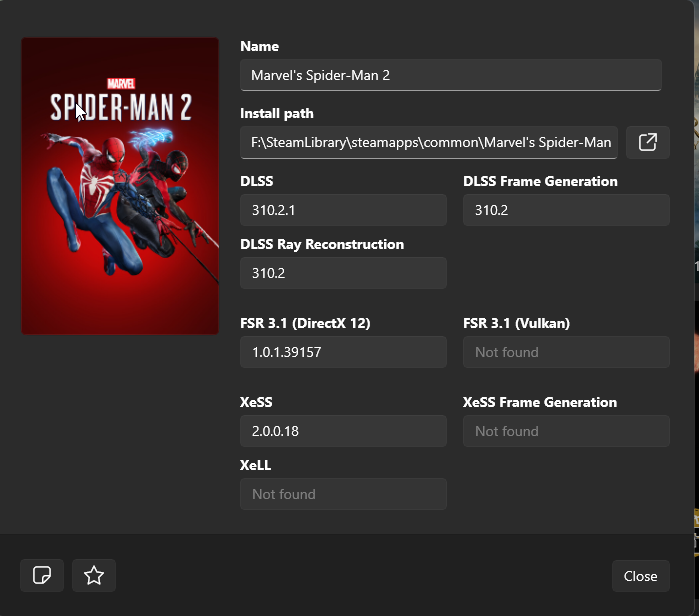Screen dimensions: 699x616
Task: Choose DLSS Frame Generation 310.2 version box
Action: pos(566,210)
